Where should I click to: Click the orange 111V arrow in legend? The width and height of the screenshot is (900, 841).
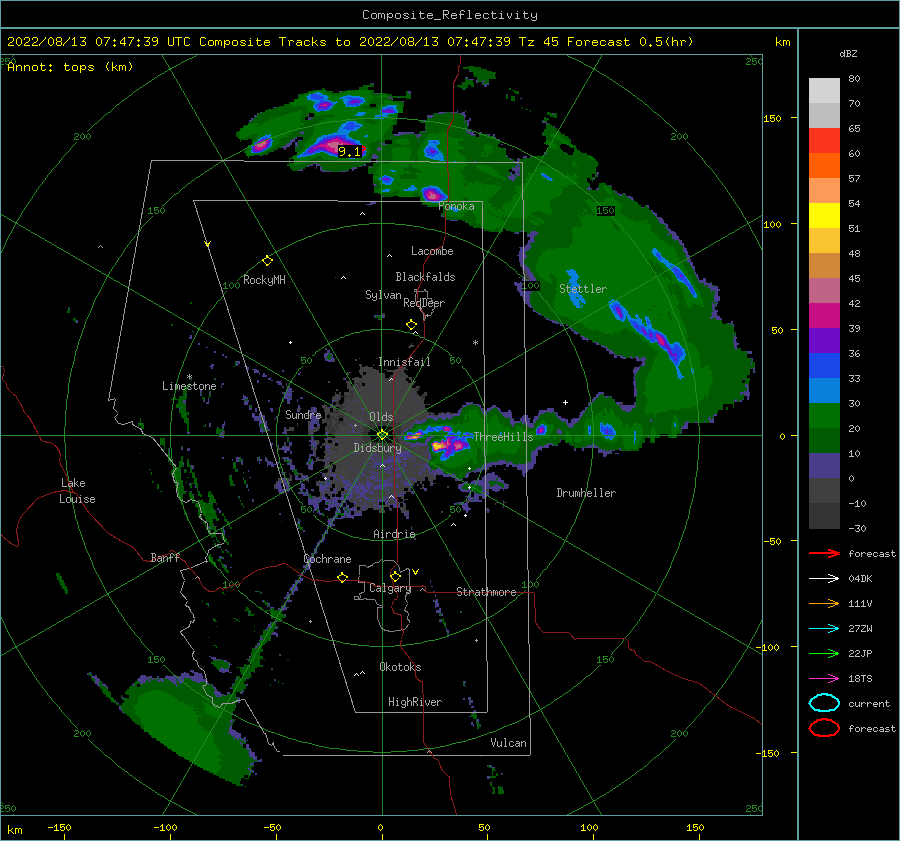[x=824, y=603]
